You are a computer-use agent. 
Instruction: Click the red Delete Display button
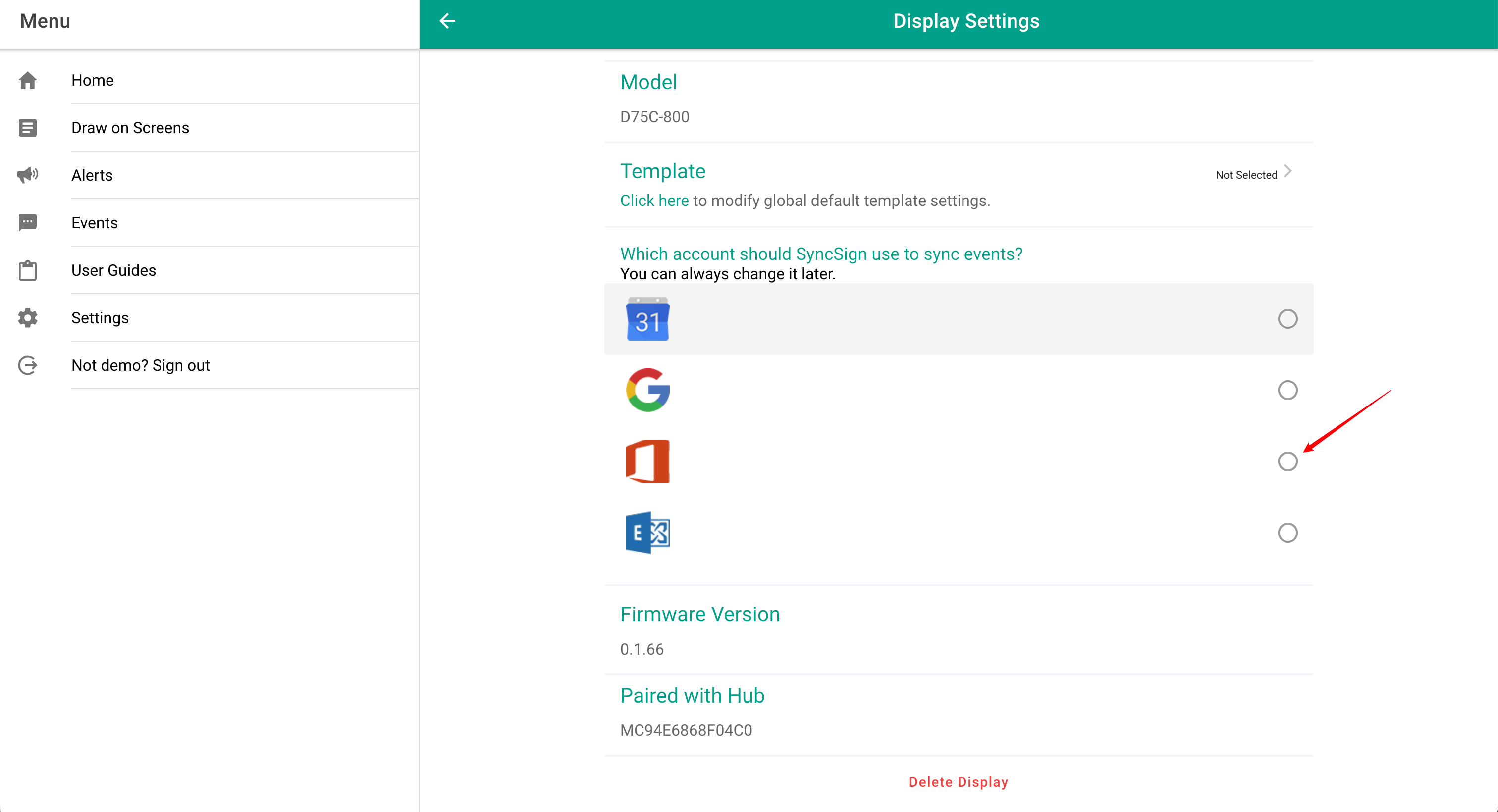959,782
